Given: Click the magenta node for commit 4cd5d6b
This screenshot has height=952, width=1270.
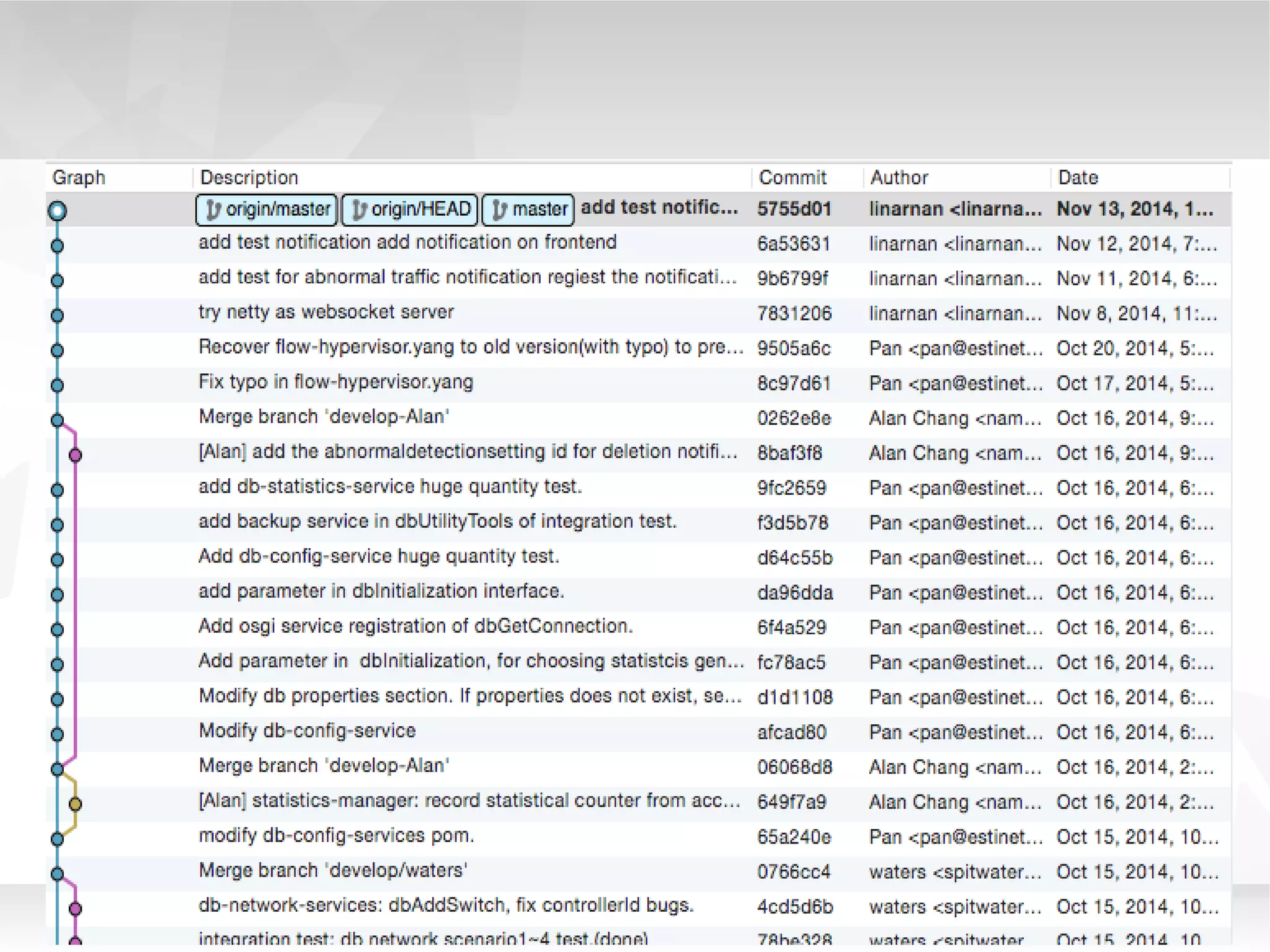Looking at the screenshot, I should [x=75, y=909].
